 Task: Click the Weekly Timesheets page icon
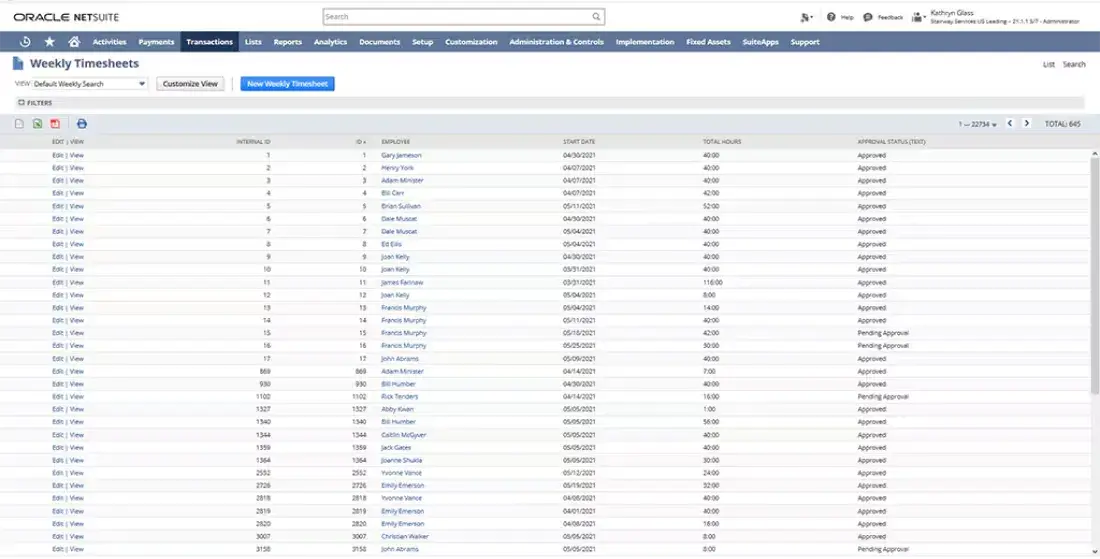pos(18,64)
